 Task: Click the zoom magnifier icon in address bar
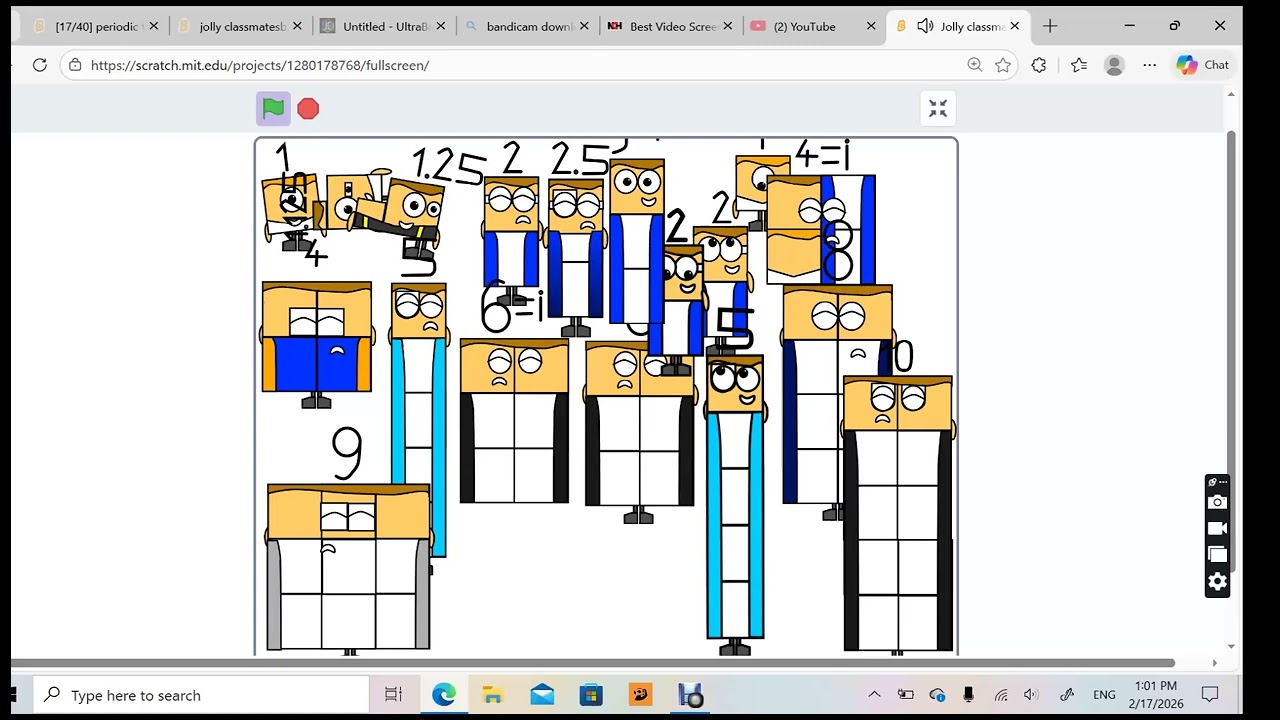(x=975, y=65)
